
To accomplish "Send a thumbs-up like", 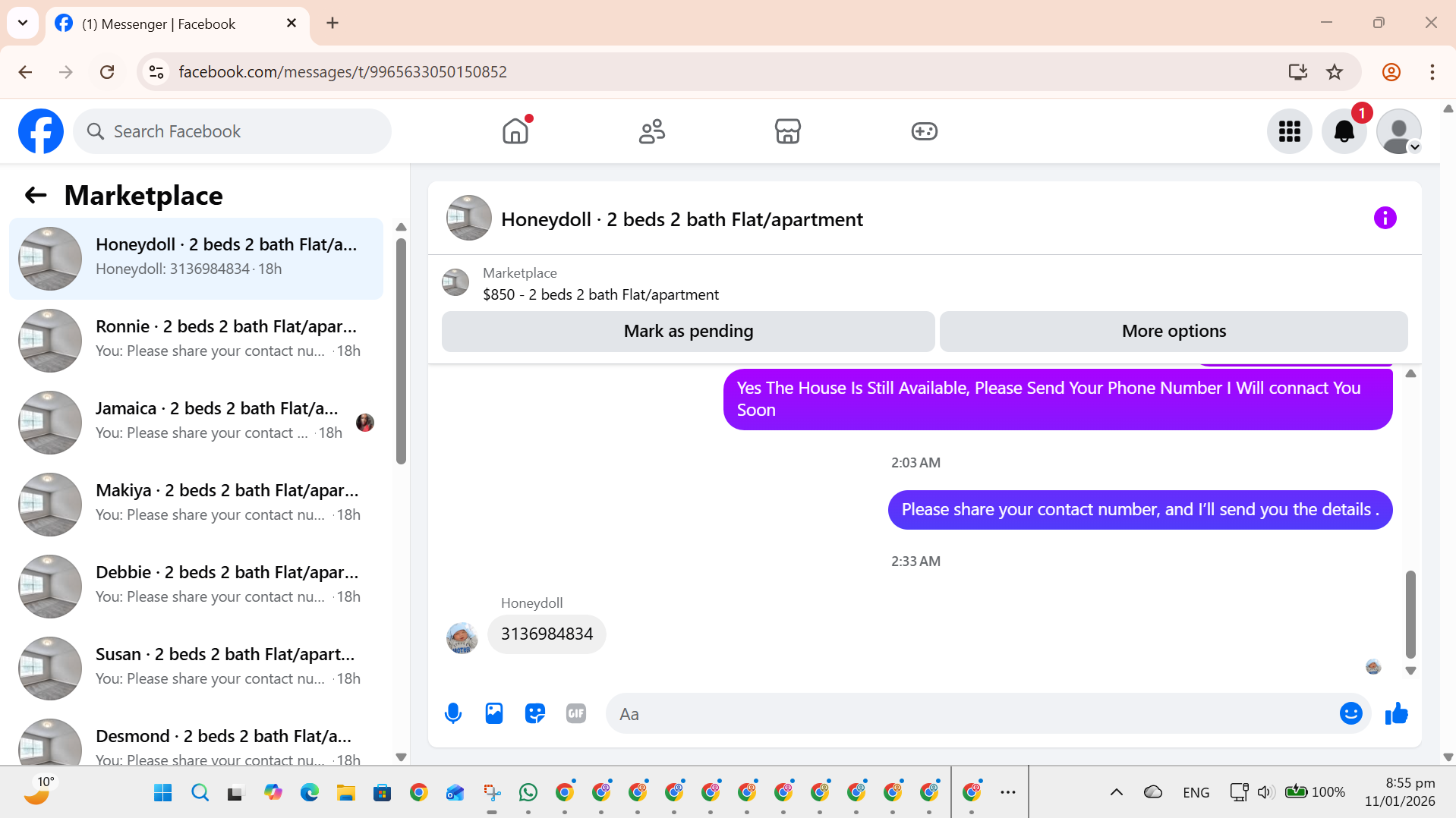I will pos(1397,713).
